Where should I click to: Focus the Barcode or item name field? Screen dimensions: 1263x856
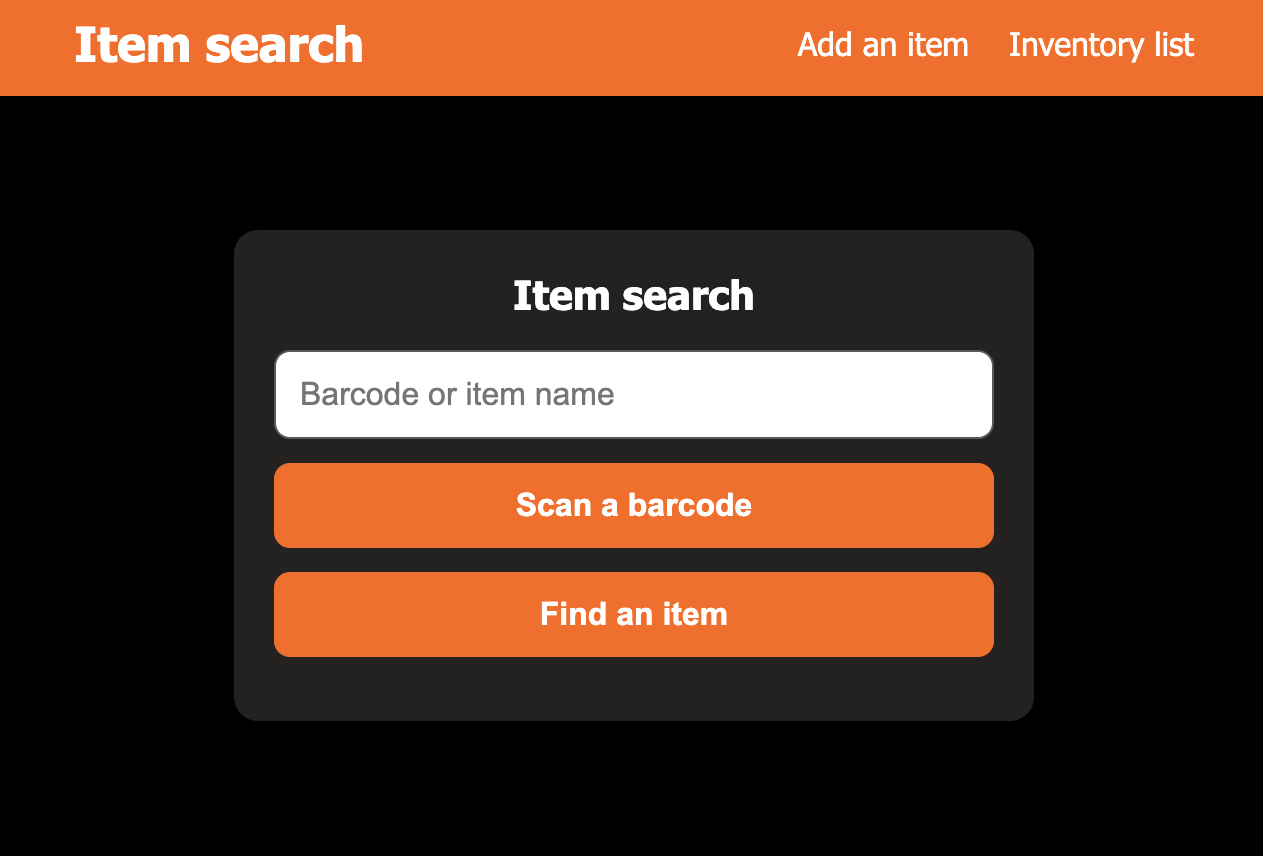(634, 394)
